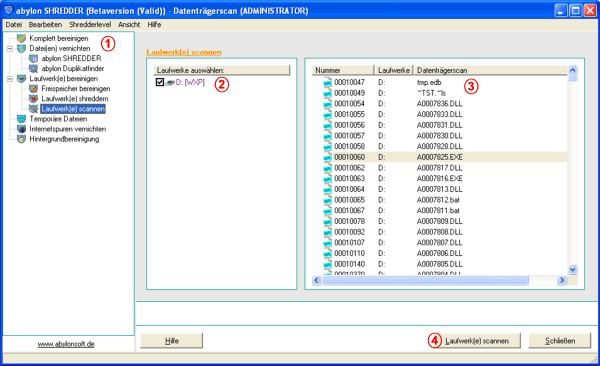Viewport: 600px width, 366px height.
Task: Select Laufwerk(e) shreddern in the tree
Action: pos(75,99)
